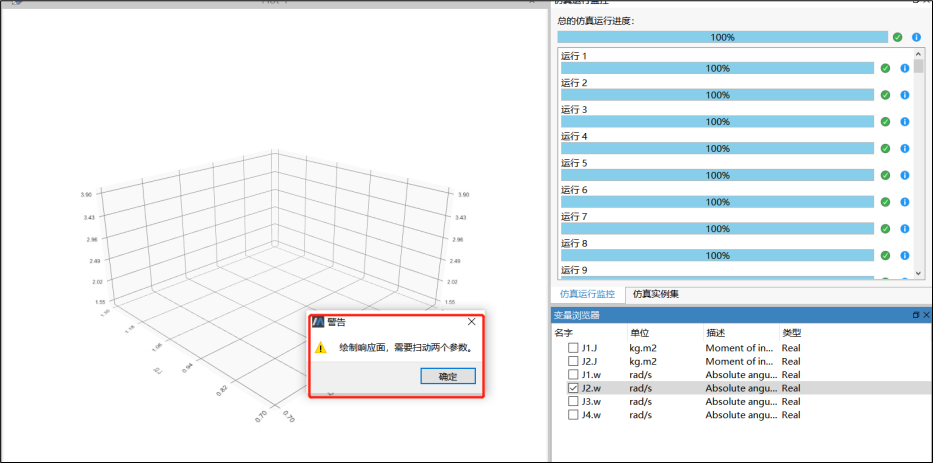Screen dimensions: 933x463
Task: Uncheck the J2.w variable checkbox
Action: (573, 388)
